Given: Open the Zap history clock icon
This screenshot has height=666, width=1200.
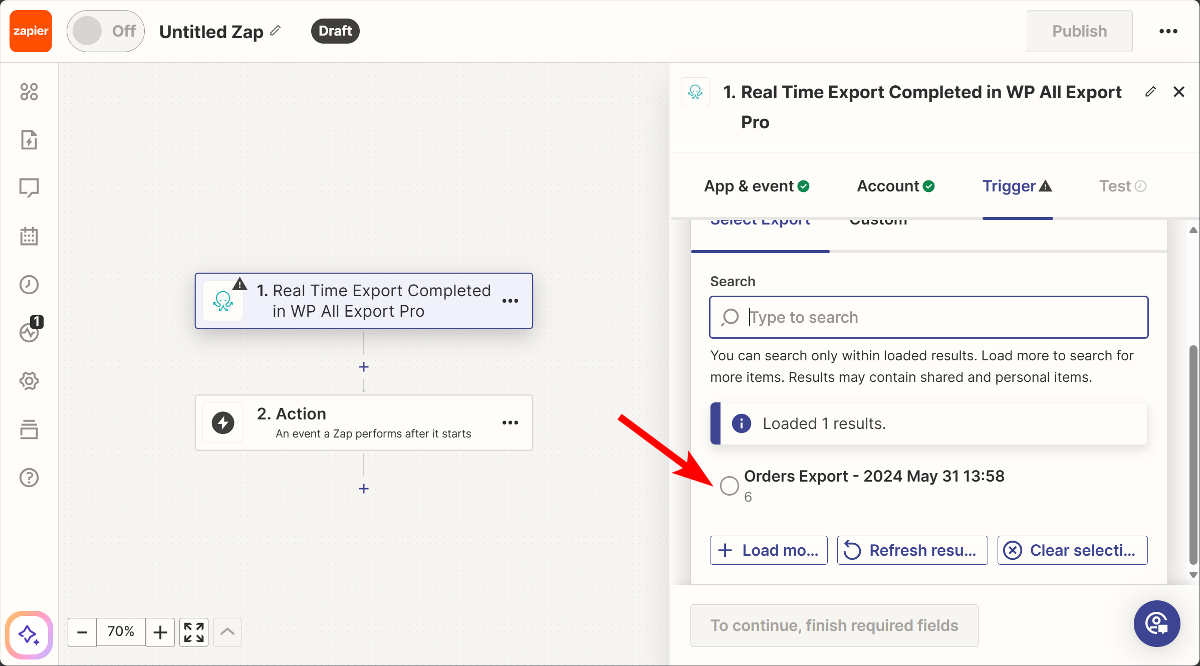Looking at the screenshot, I should coord(29,285).
